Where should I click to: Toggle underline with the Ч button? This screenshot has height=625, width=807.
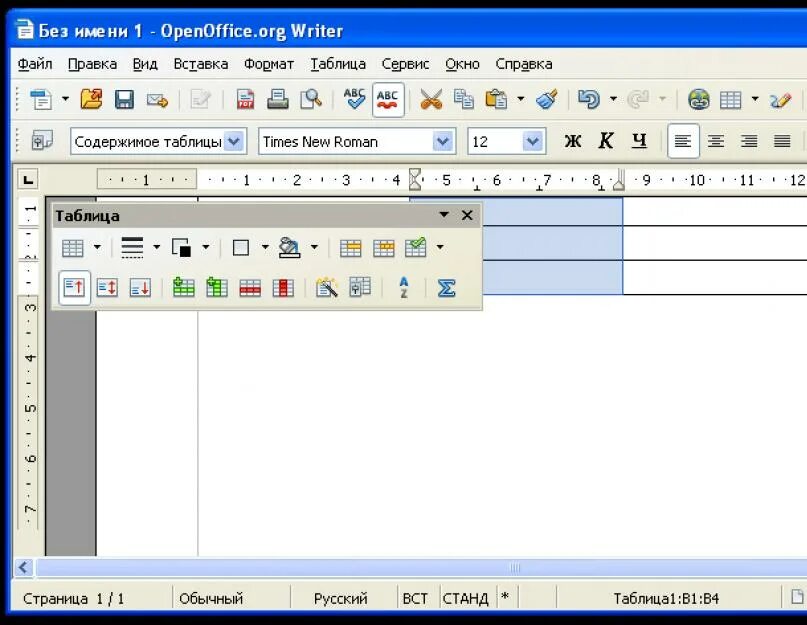click(639, 141)
